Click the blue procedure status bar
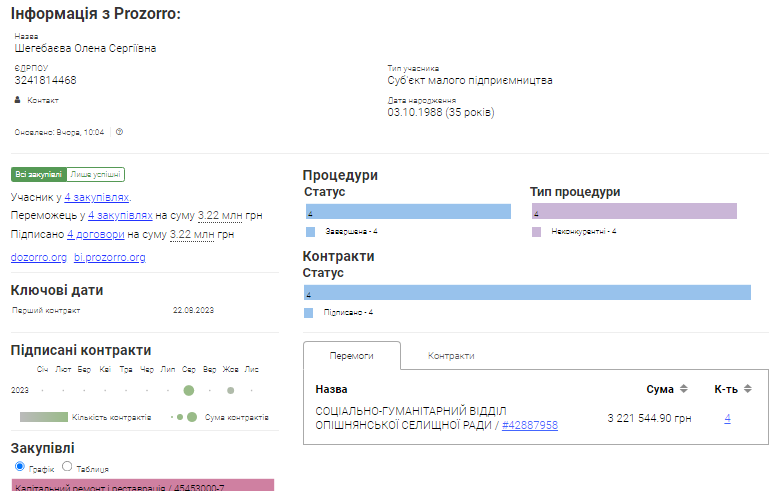This screenshot has width=778, height=491. pos(407,212)
